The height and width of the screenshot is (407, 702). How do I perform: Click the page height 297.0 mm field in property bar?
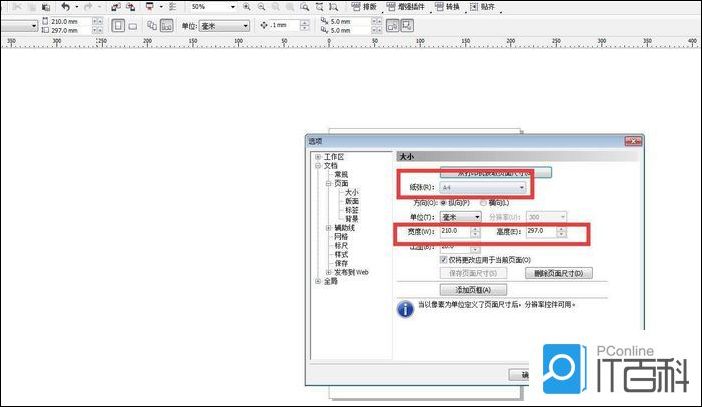[x=71, y=30]
